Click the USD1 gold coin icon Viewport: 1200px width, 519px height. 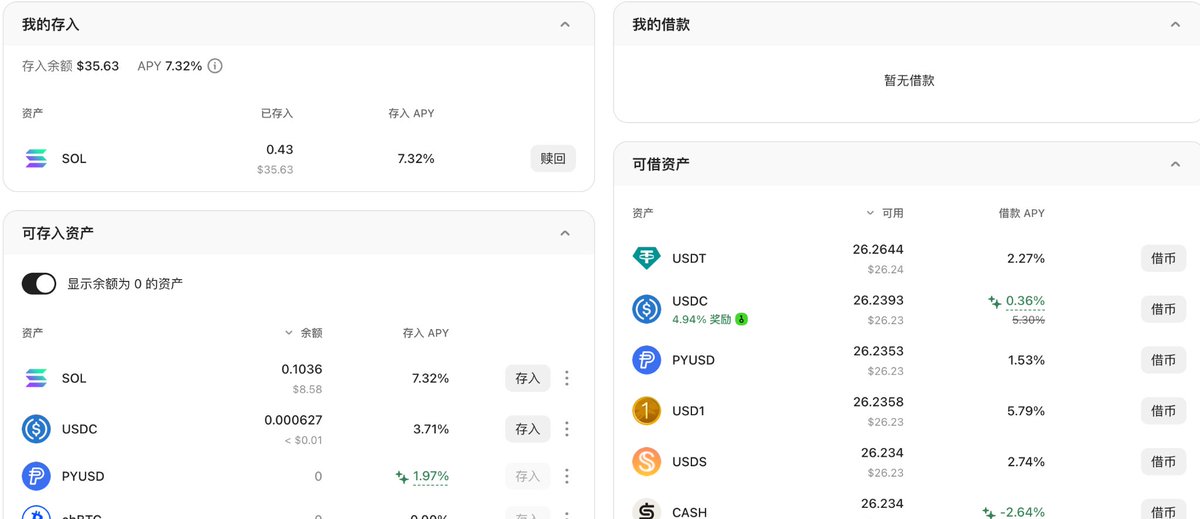point(647,411)
